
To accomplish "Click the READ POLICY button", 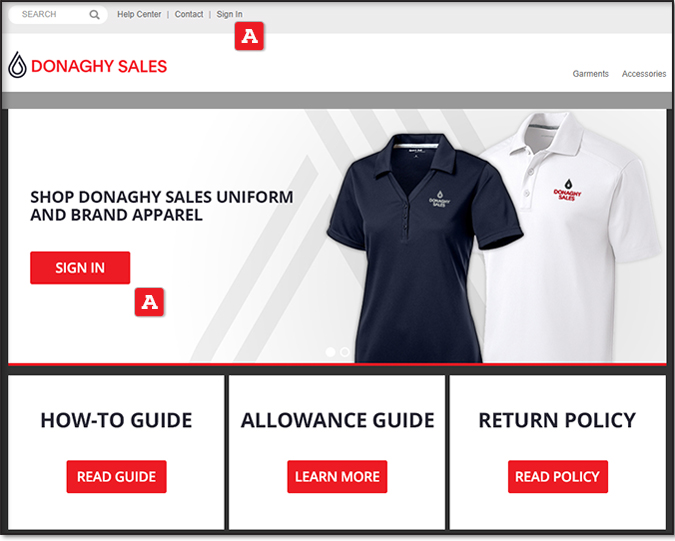I will [558, 477].
